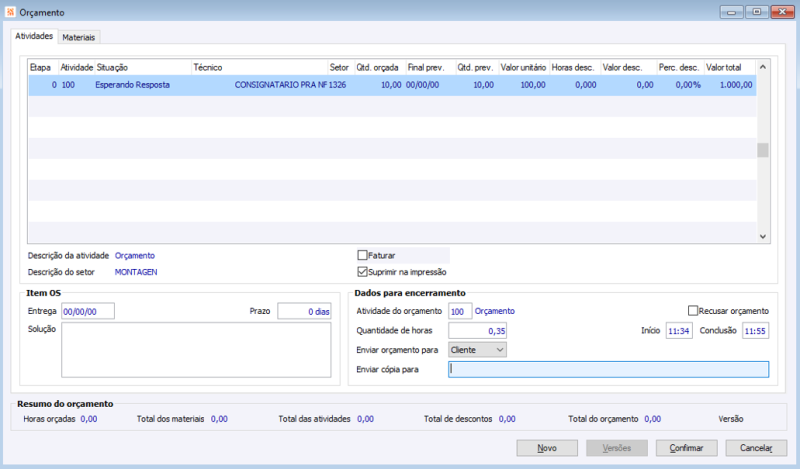
Task: Sort by the Situação column header
Action: pos(143,67)
